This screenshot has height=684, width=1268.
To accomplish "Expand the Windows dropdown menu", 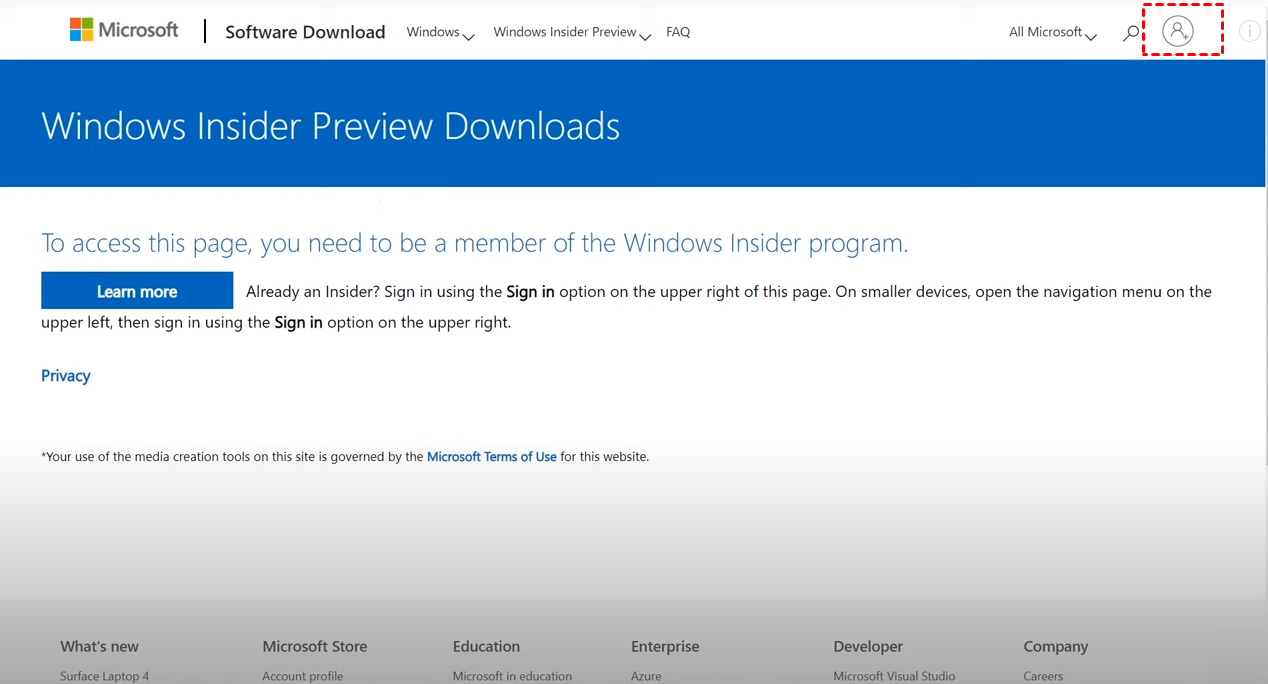I will (440, 33).
